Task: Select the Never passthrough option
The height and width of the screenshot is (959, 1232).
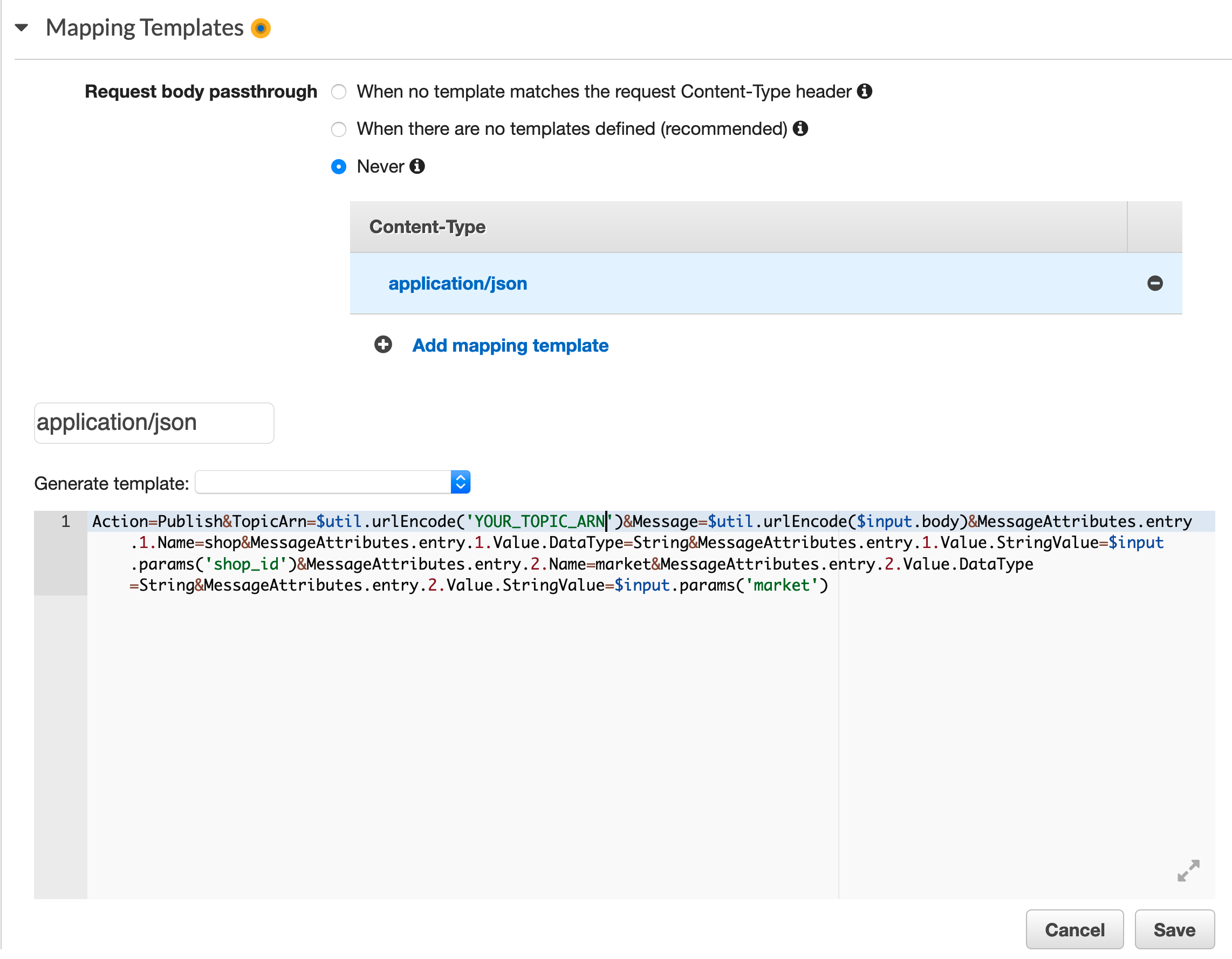Action: tap(338, 167)
